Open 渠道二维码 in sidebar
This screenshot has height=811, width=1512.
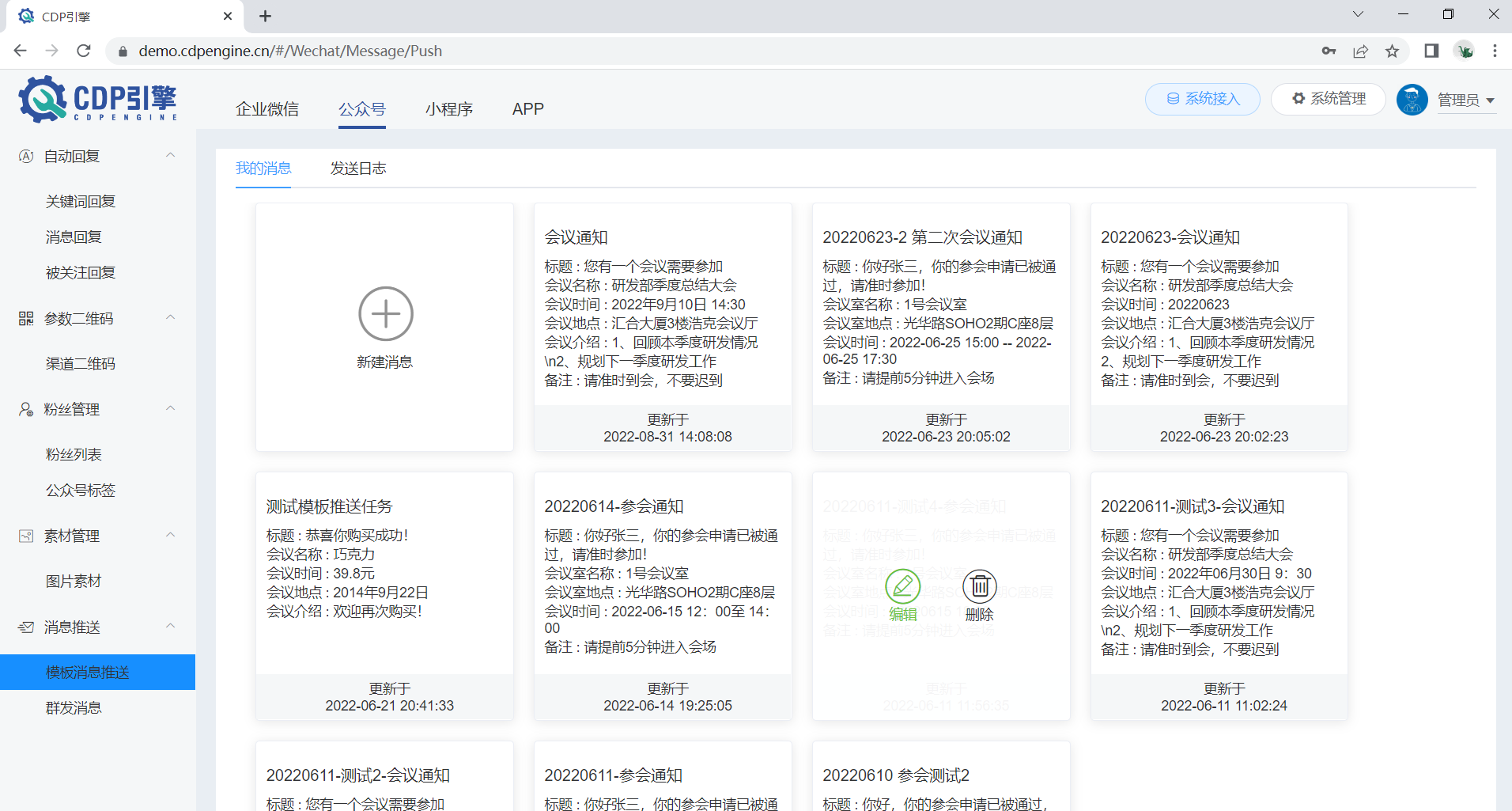[x=81, y=364]
